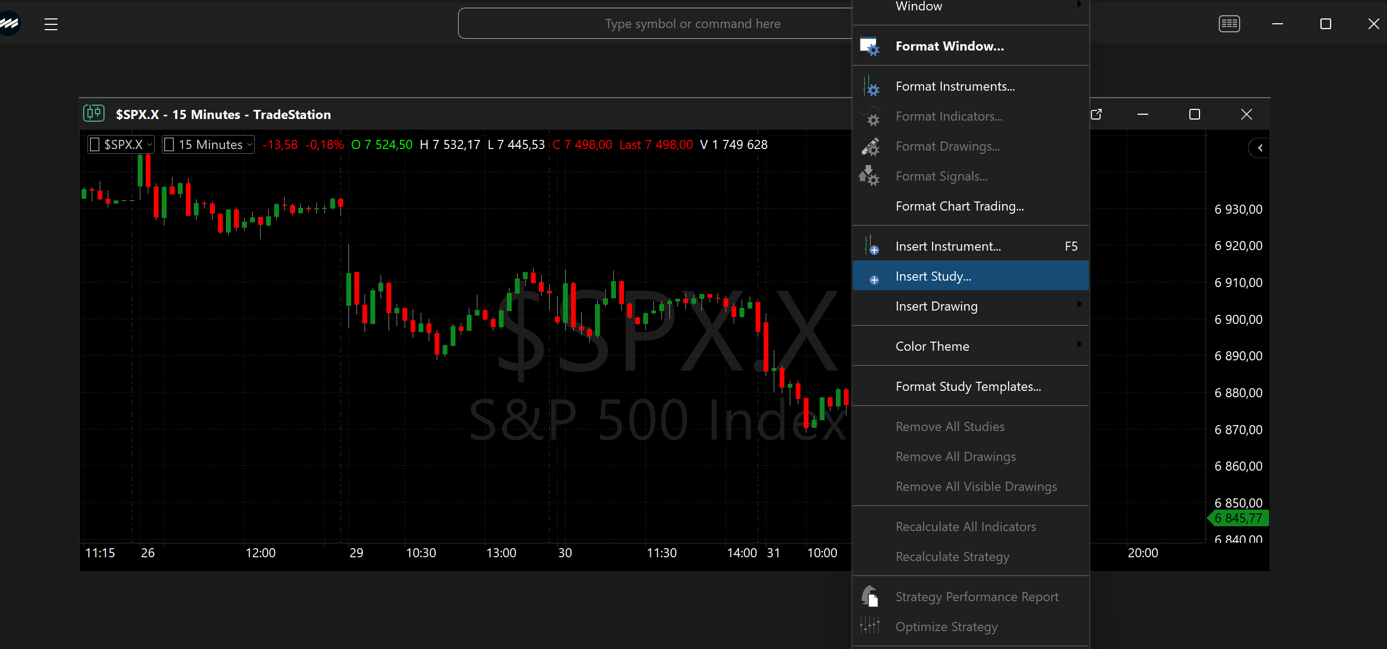Click the Format Drawings icon
Screen dimensions: 1387x649
tap(870, 146)
